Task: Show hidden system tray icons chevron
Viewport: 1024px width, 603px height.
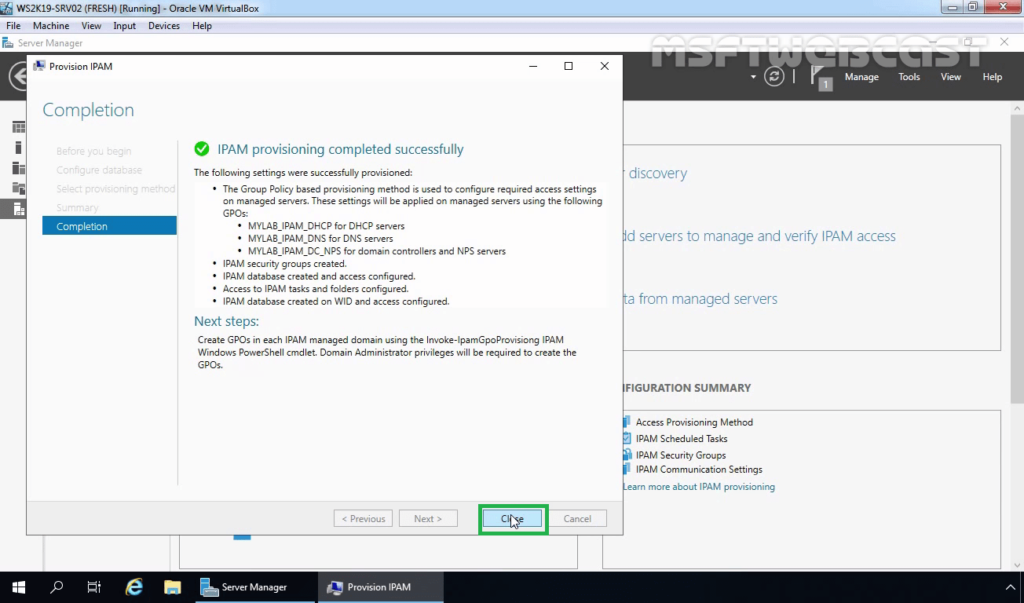Action: pyautogui.click(x=1010, y=587)
